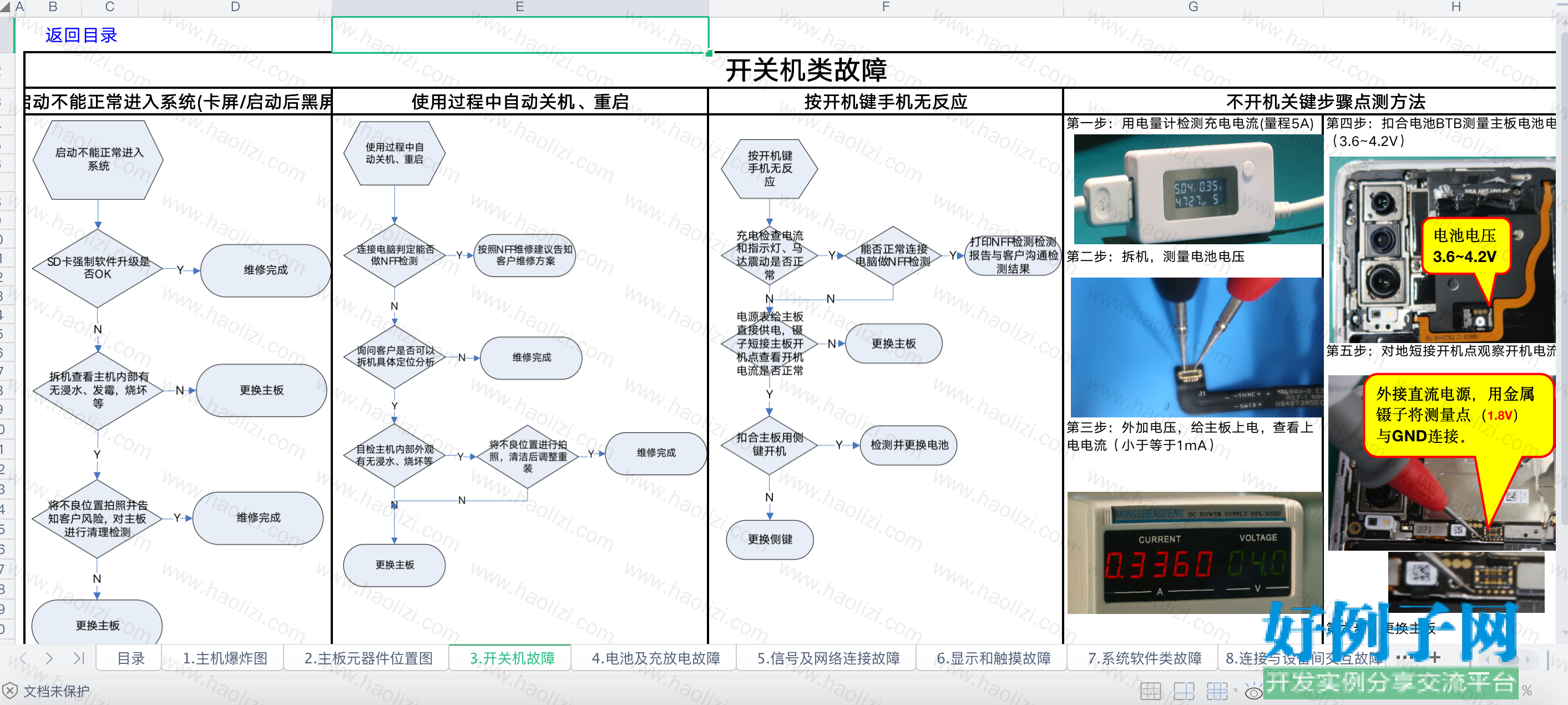This screenshot has width=1568, height=705.
Task: Open the 1.主机爆炸图 sheet tab
Action: tap(225, 658)
